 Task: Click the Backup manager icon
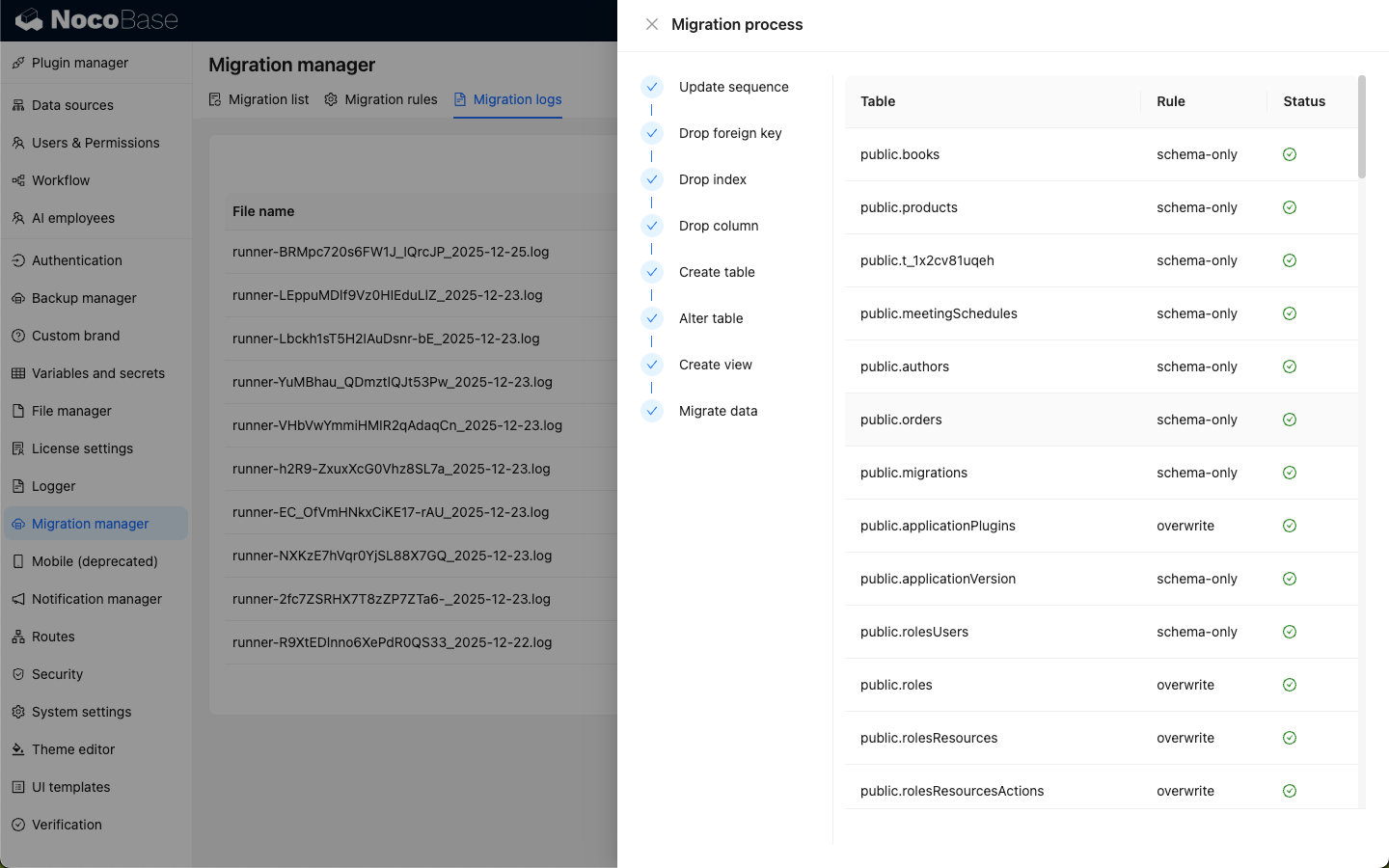pos(18,298)
